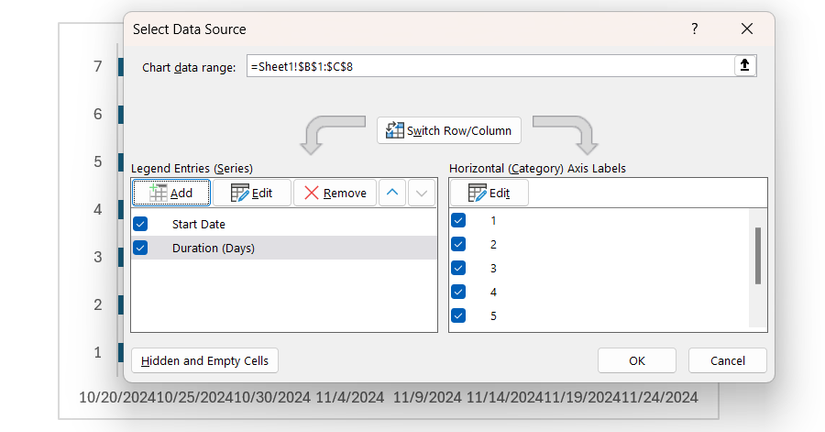Move series up with arrow

394,193
